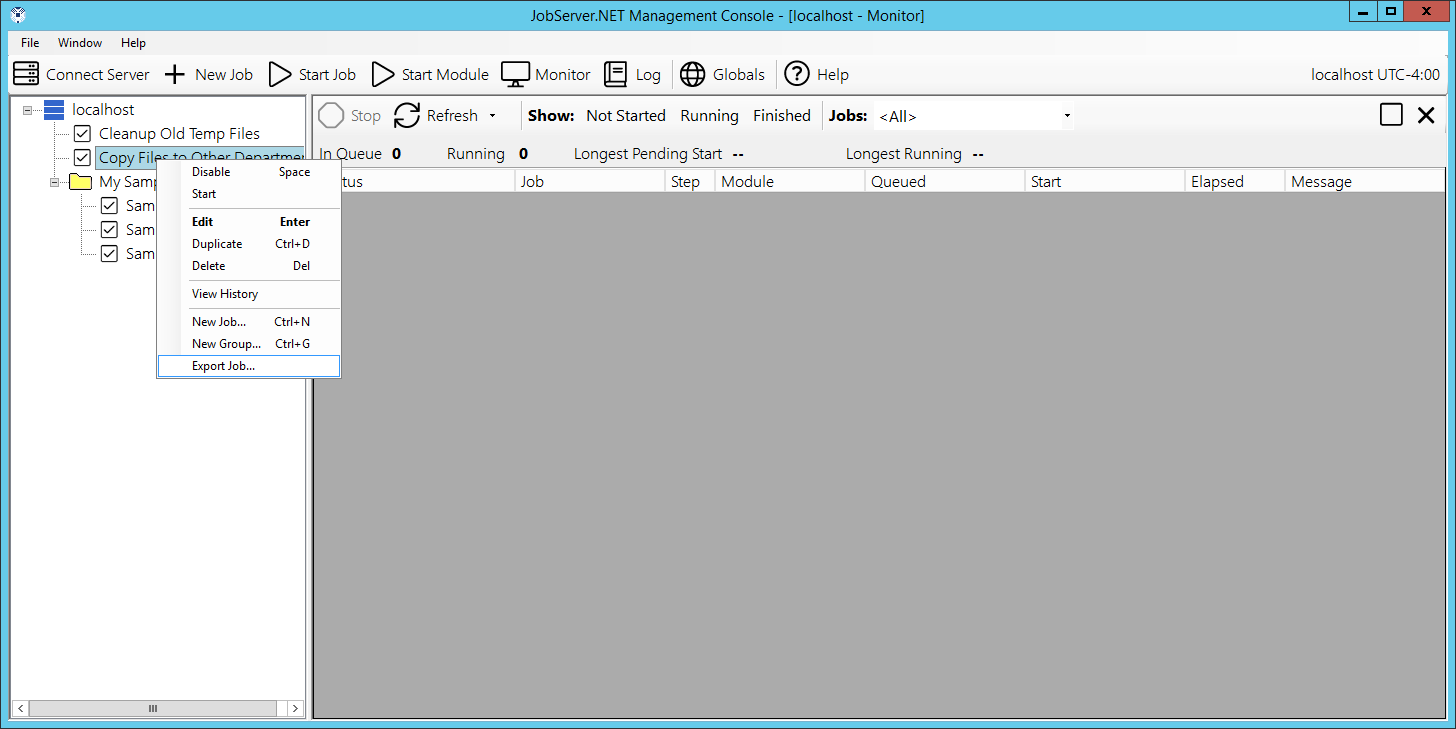Choose Export Job... from the context menu
Viewport: 1456px width, 729px height.
223,366
